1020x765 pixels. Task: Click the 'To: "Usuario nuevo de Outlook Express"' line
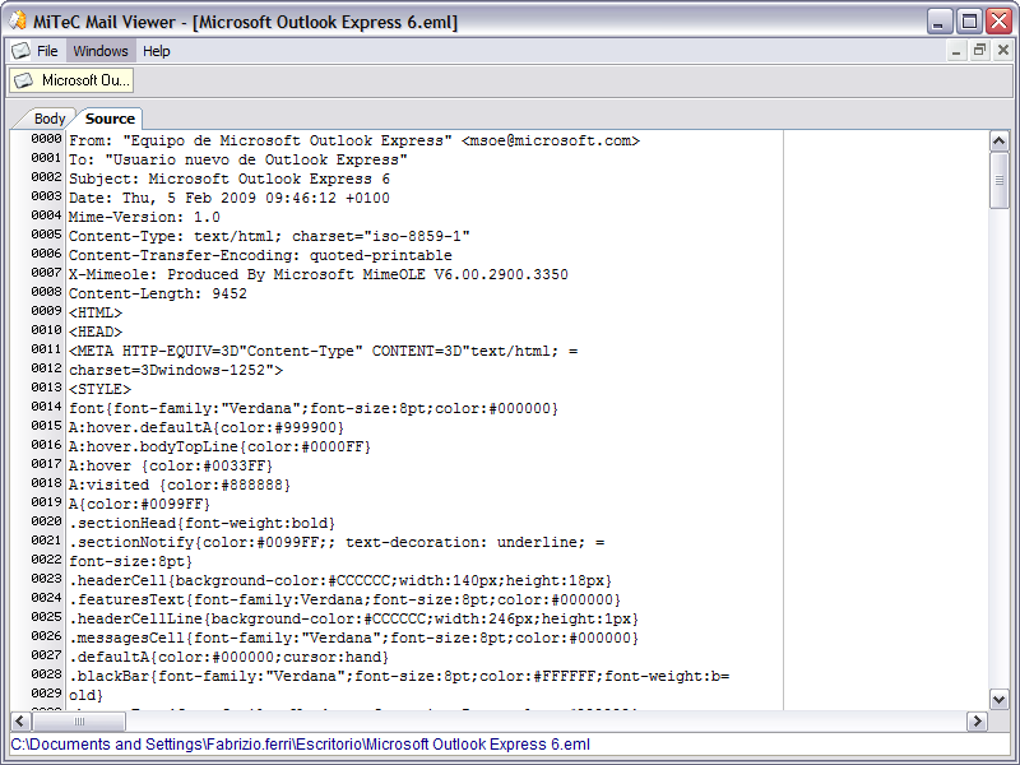[238, 160]
